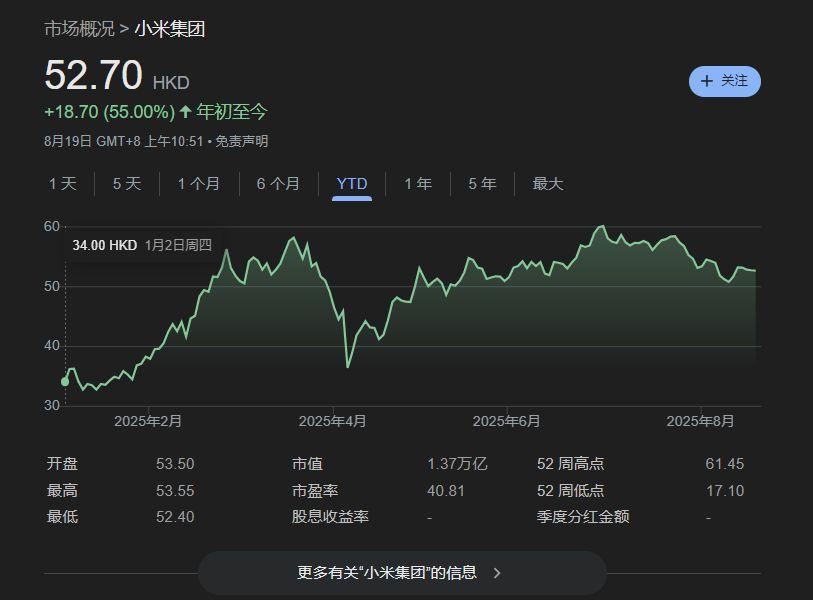Click the 最高 value 53.55
This screenshot has height=600, width=813.
click(175, 491)
